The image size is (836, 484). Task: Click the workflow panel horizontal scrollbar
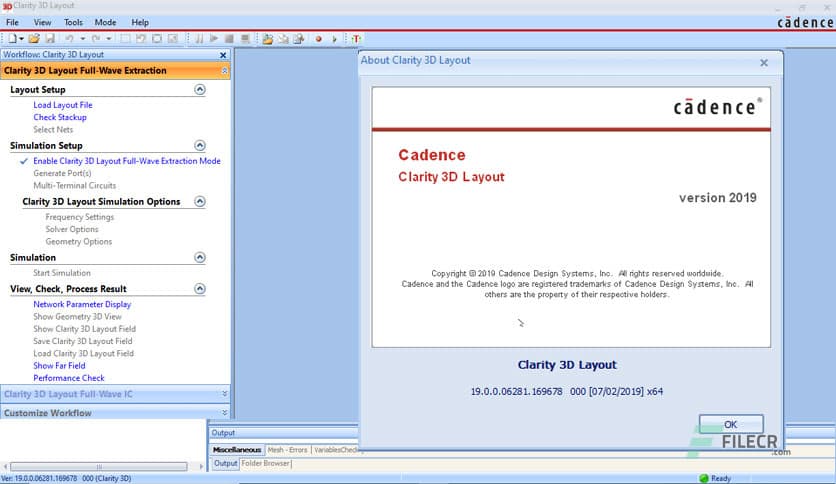coord(99,466)
